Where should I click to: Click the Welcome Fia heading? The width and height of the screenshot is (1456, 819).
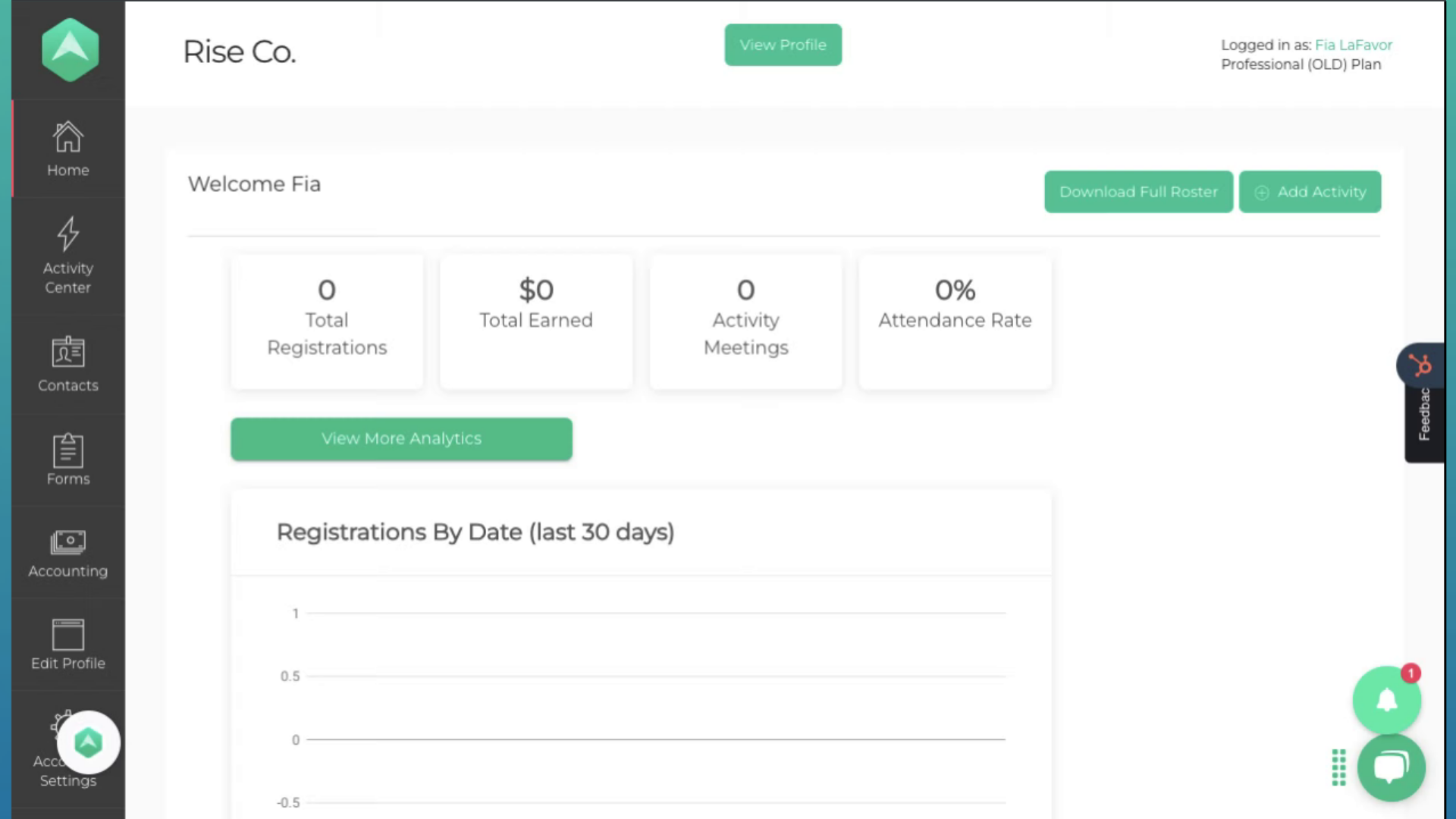pos(254,184)
